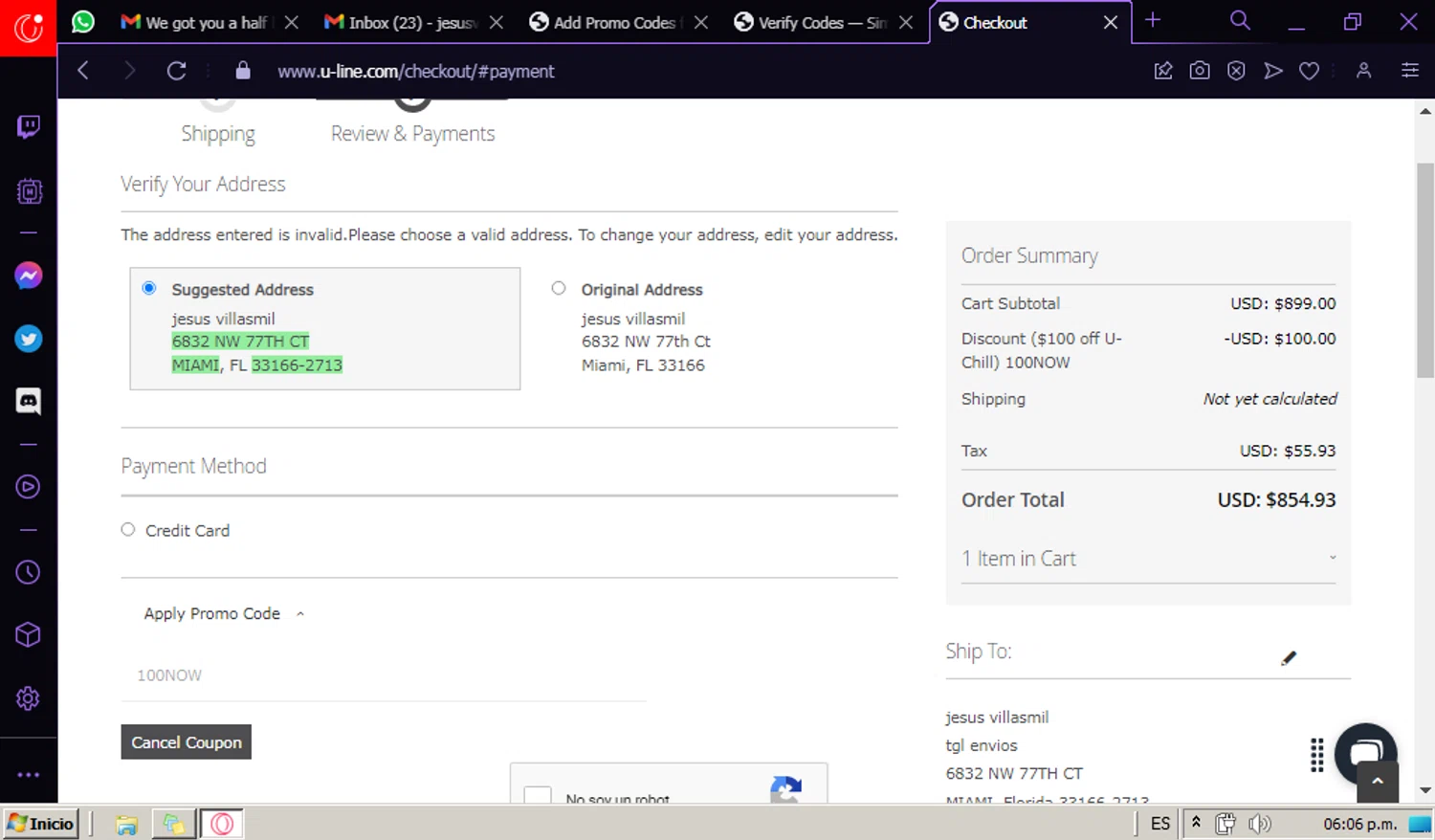Open the live chat bubble
This screenshot has width=1435, height=840.
coord(1365,753)
